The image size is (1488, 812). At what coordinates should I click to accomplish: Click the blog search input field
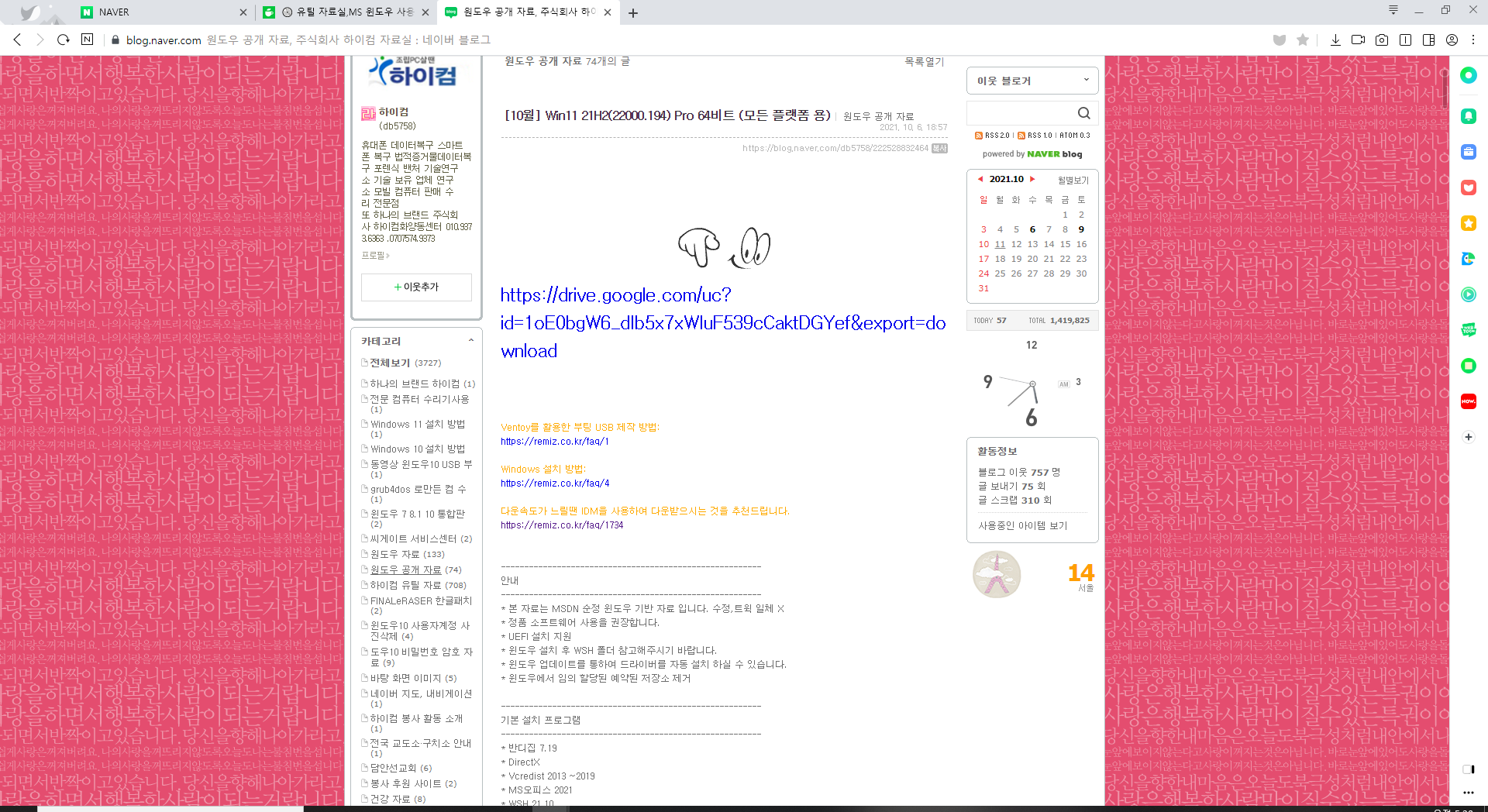point(1019,113)
